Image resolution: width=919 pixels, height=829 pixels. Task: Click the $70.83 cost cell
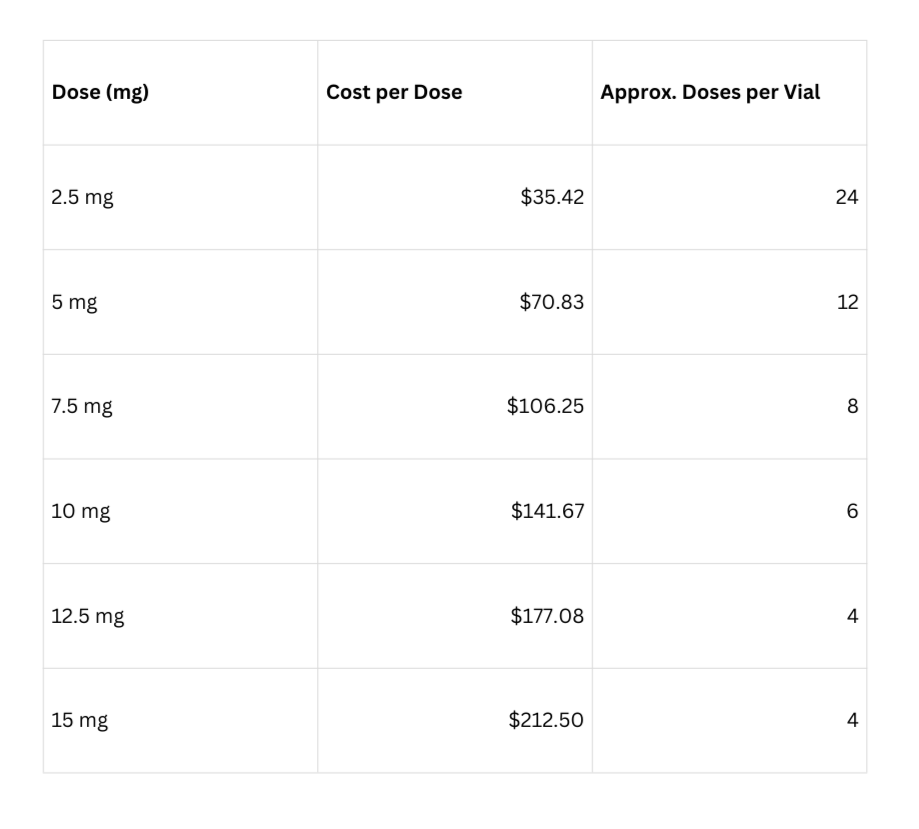click(x=455, y=302)
